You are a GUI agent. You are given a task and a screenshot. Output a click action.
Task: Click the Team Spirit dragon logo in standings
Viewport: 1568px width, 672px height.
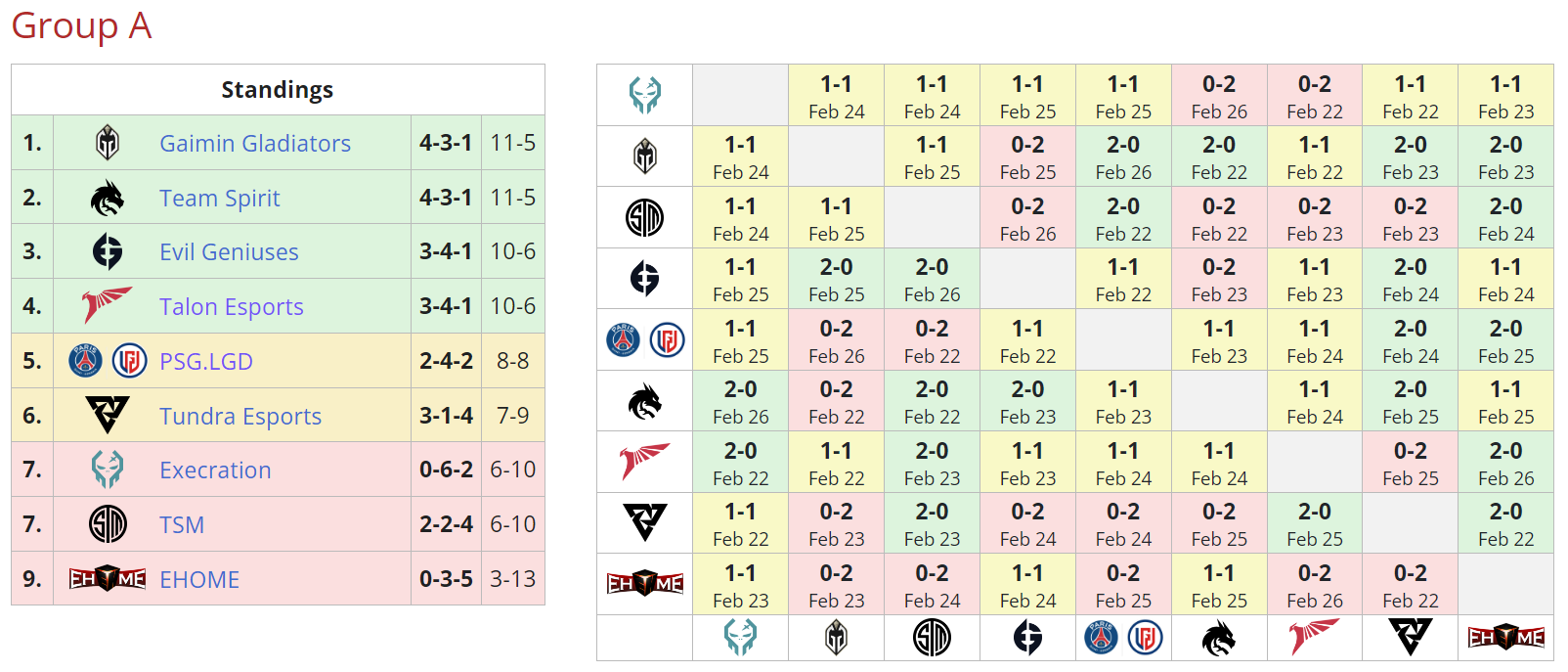[108, 198]
